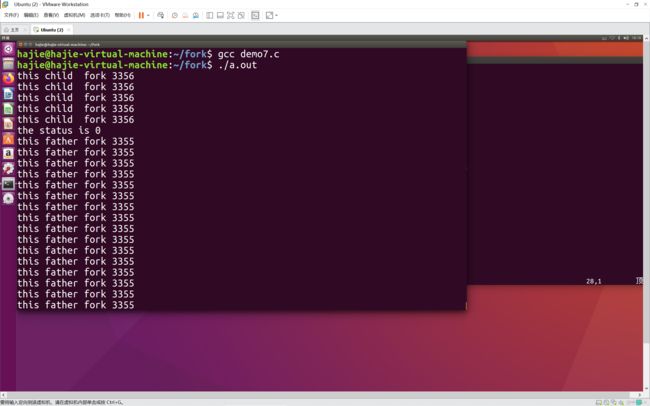Open the Help menu in VMware menu bar
Image resolution: width=650 pixels, height=406 pixels.
122,15
